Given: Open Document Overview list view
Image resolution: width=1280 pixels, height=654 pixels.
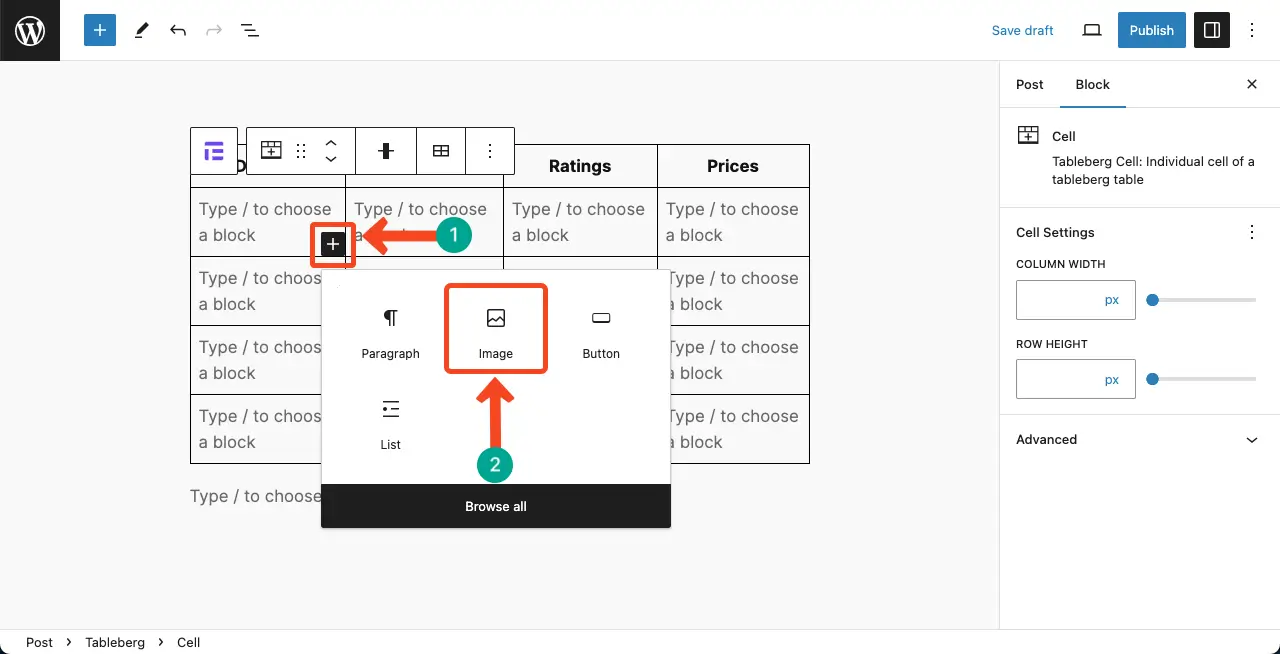Looking at the screenshot, I should (250, 30).
